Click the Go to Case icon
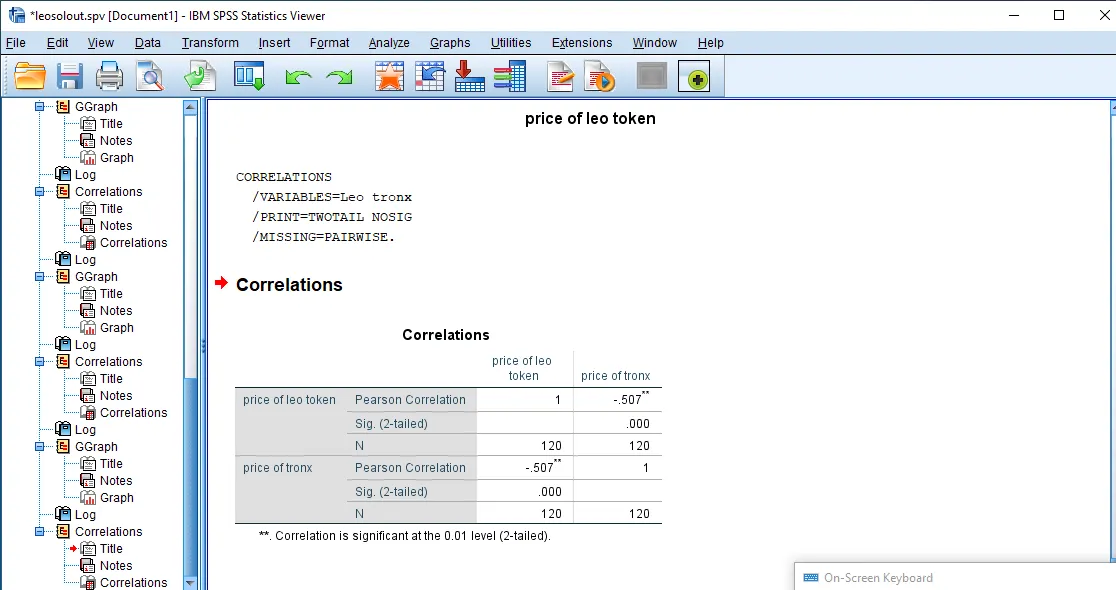 [429, 76]
